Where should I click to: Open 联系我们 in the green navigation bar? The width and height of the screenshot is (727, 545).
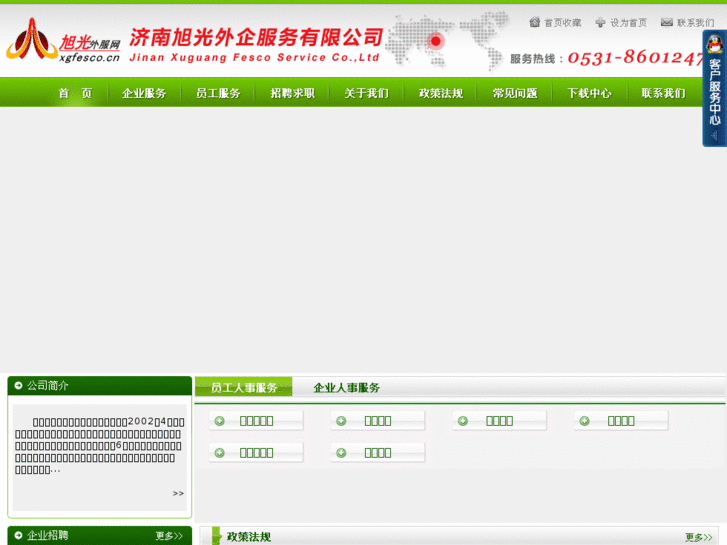[663, 93]
